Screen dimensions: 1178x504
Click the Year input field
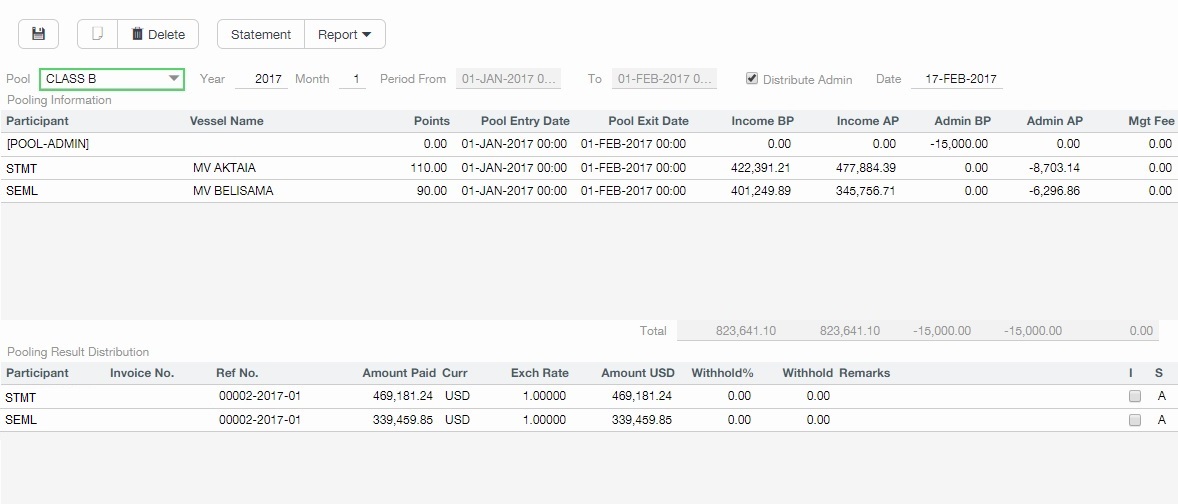click(262, 79)
